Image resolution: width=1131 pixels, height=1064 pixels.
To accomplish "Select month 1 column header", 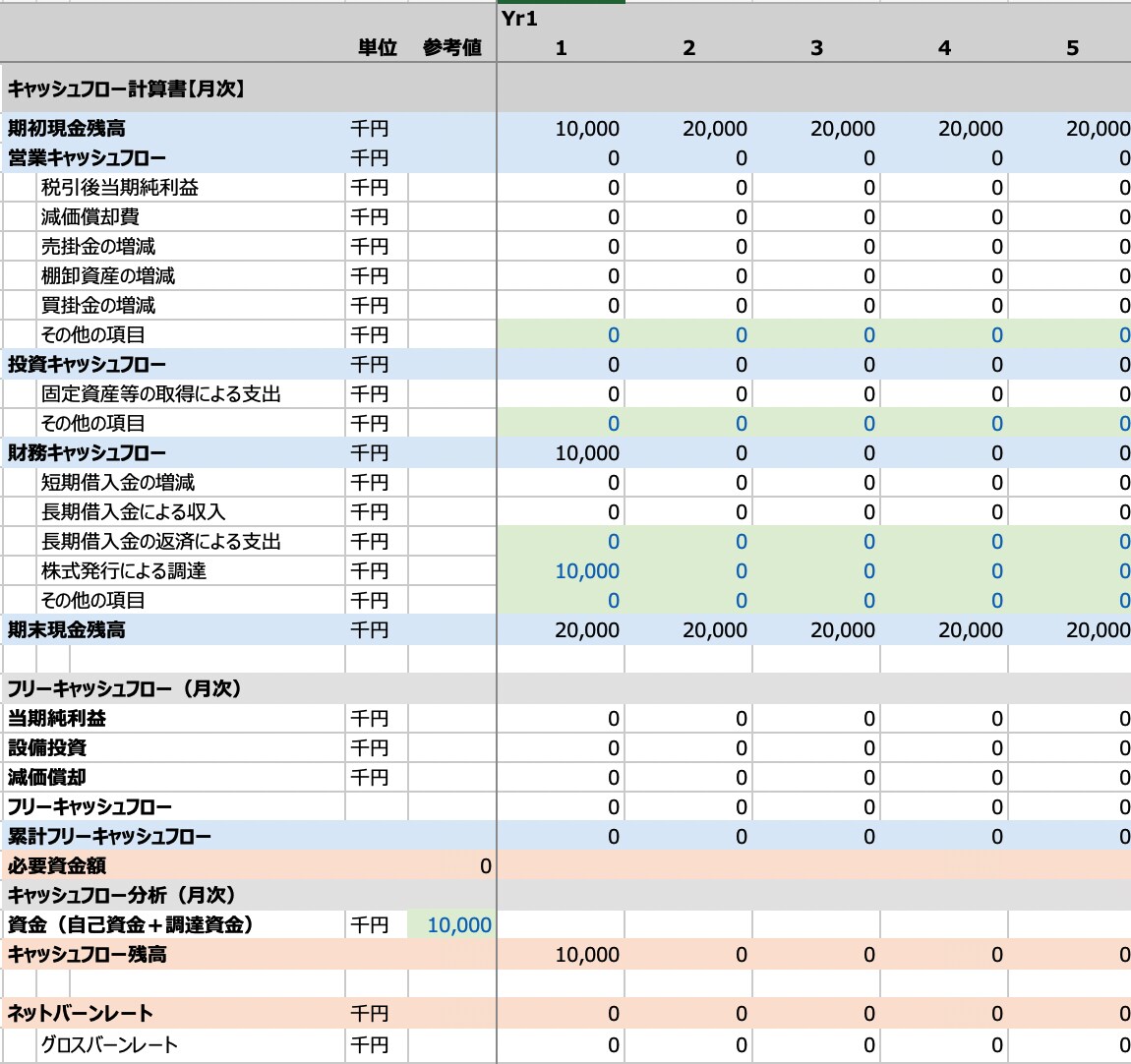I will tap(561, 47).
